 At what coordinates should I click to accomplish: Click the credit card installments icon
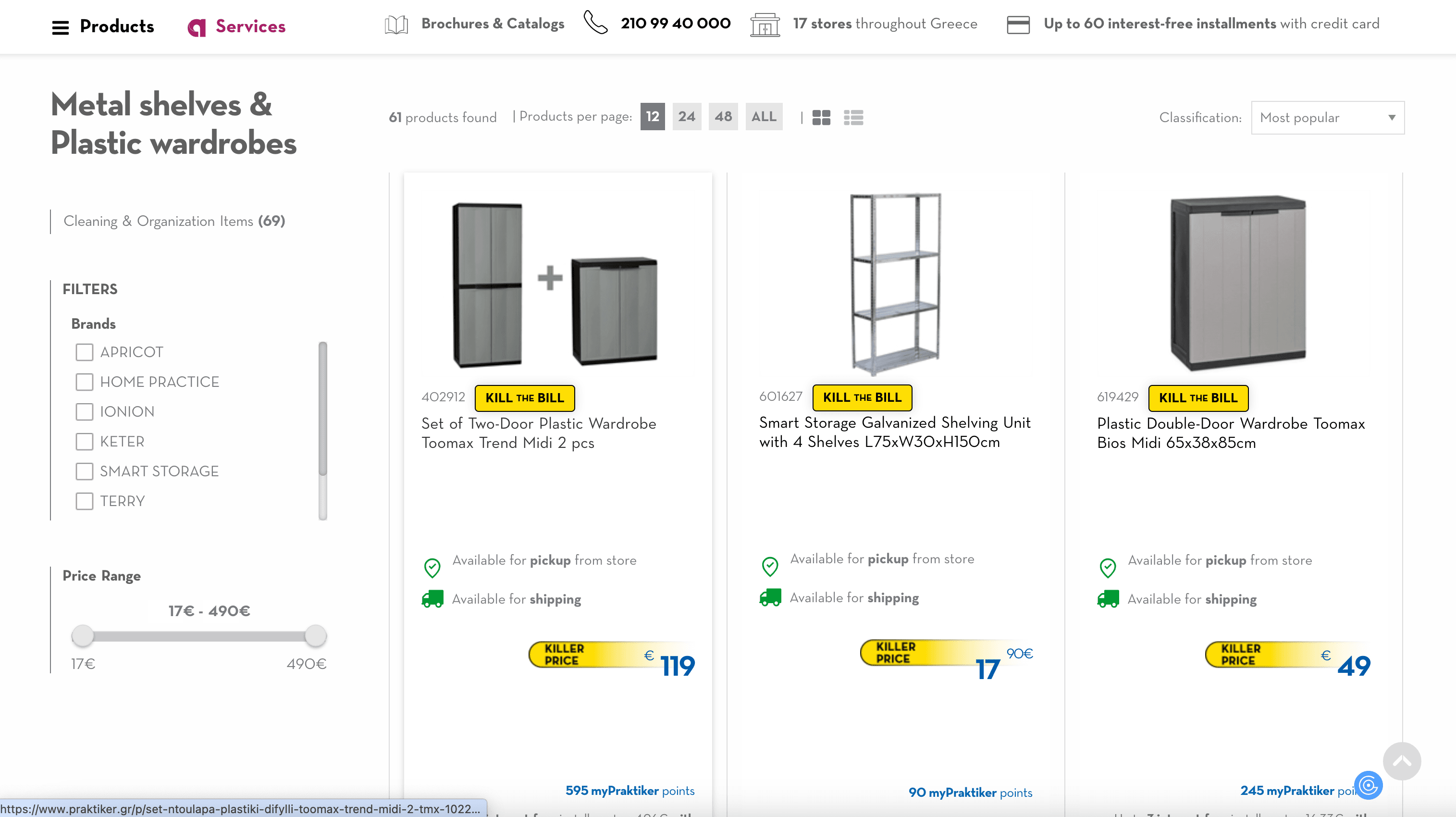tap(1018, 25)
